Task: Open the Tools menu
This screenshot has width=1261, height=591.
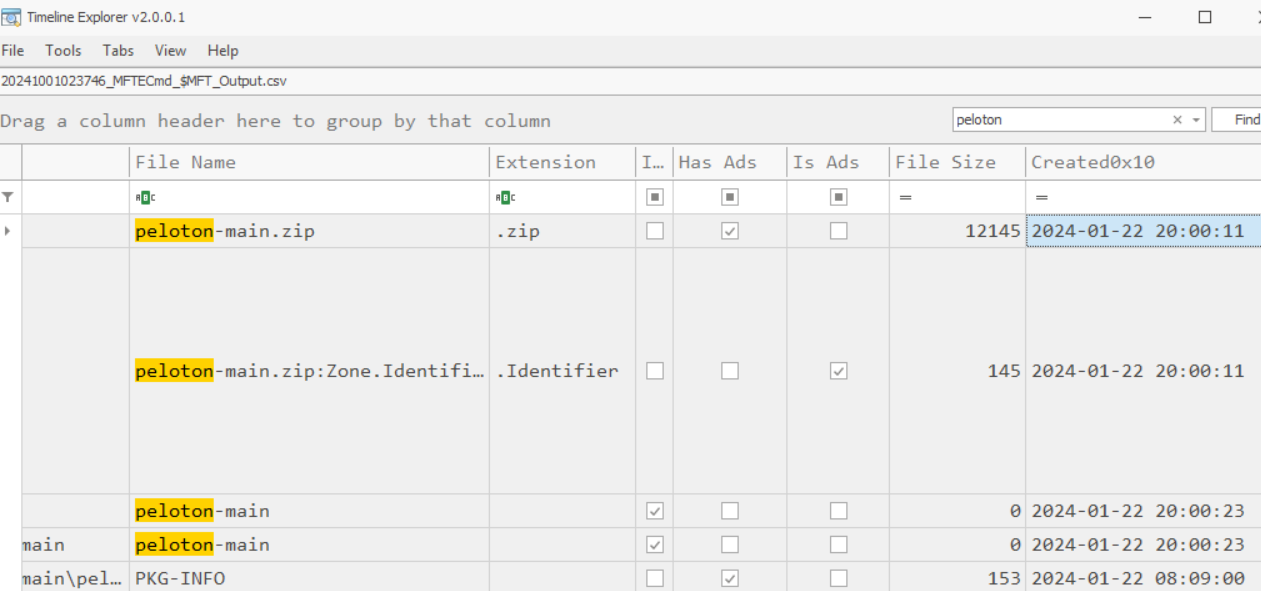Action: point(63,50)
